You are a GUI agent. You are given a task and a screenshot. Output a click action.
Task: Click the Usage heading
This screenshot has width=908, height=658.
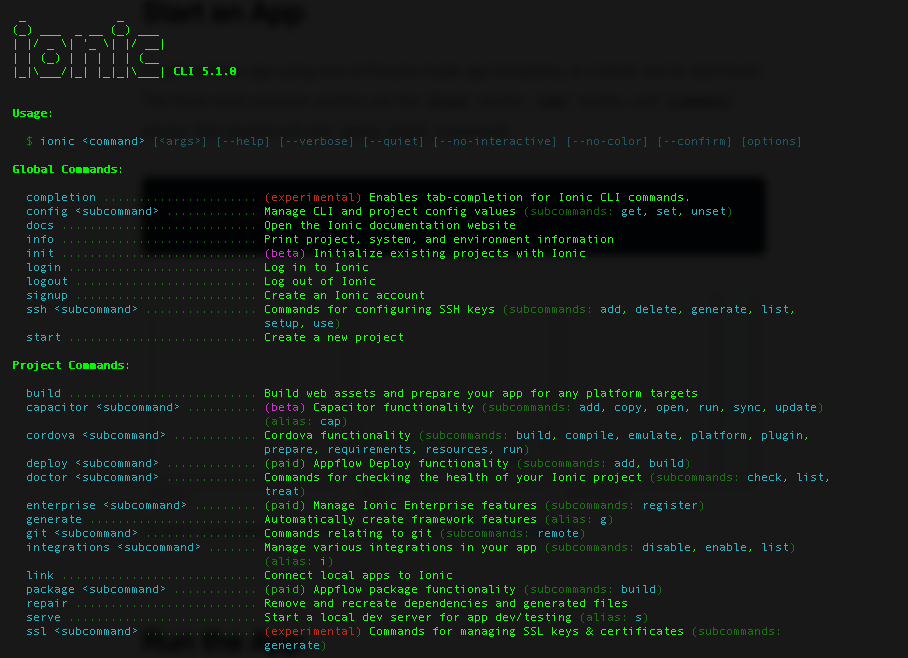tap(33, 113)
